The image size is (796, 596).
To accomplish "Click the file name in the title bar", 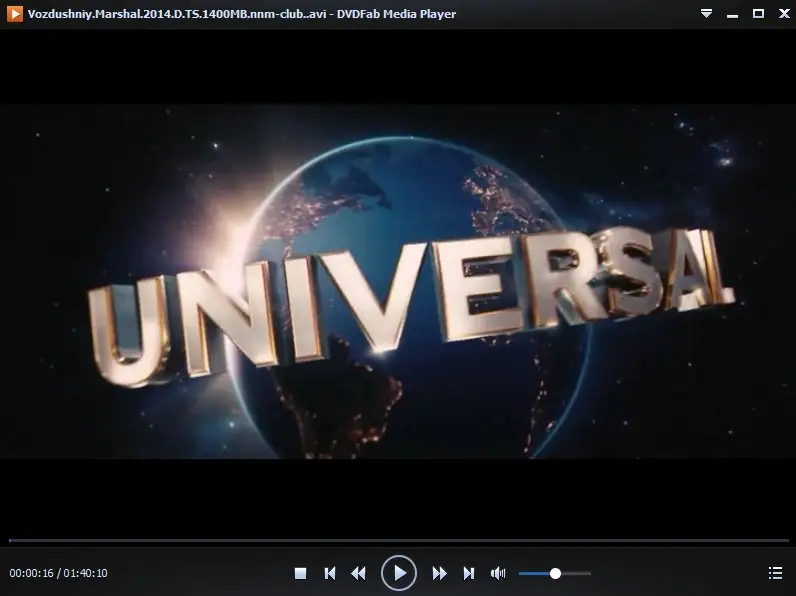I will tap(177, 14).
